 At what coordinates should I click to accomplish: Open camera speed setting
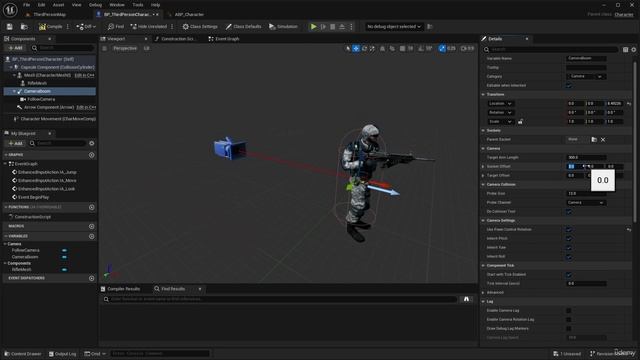467,48
